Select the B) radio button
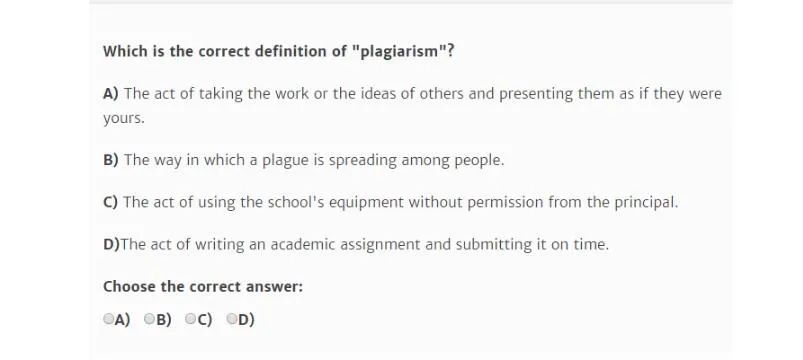 pos(149,319)
